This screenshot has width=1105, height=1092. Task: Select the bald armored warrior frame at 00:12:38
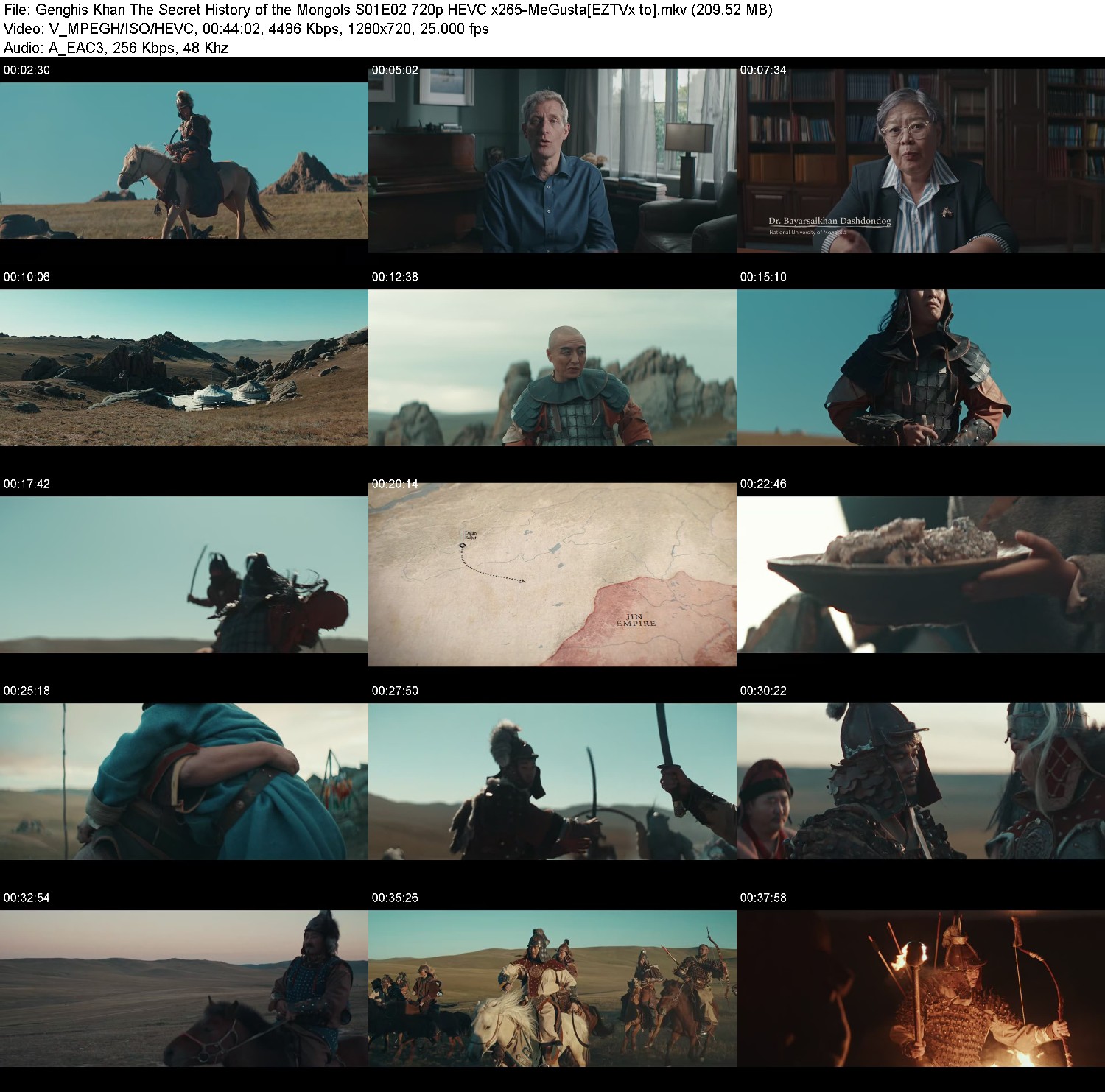point(552,367)
